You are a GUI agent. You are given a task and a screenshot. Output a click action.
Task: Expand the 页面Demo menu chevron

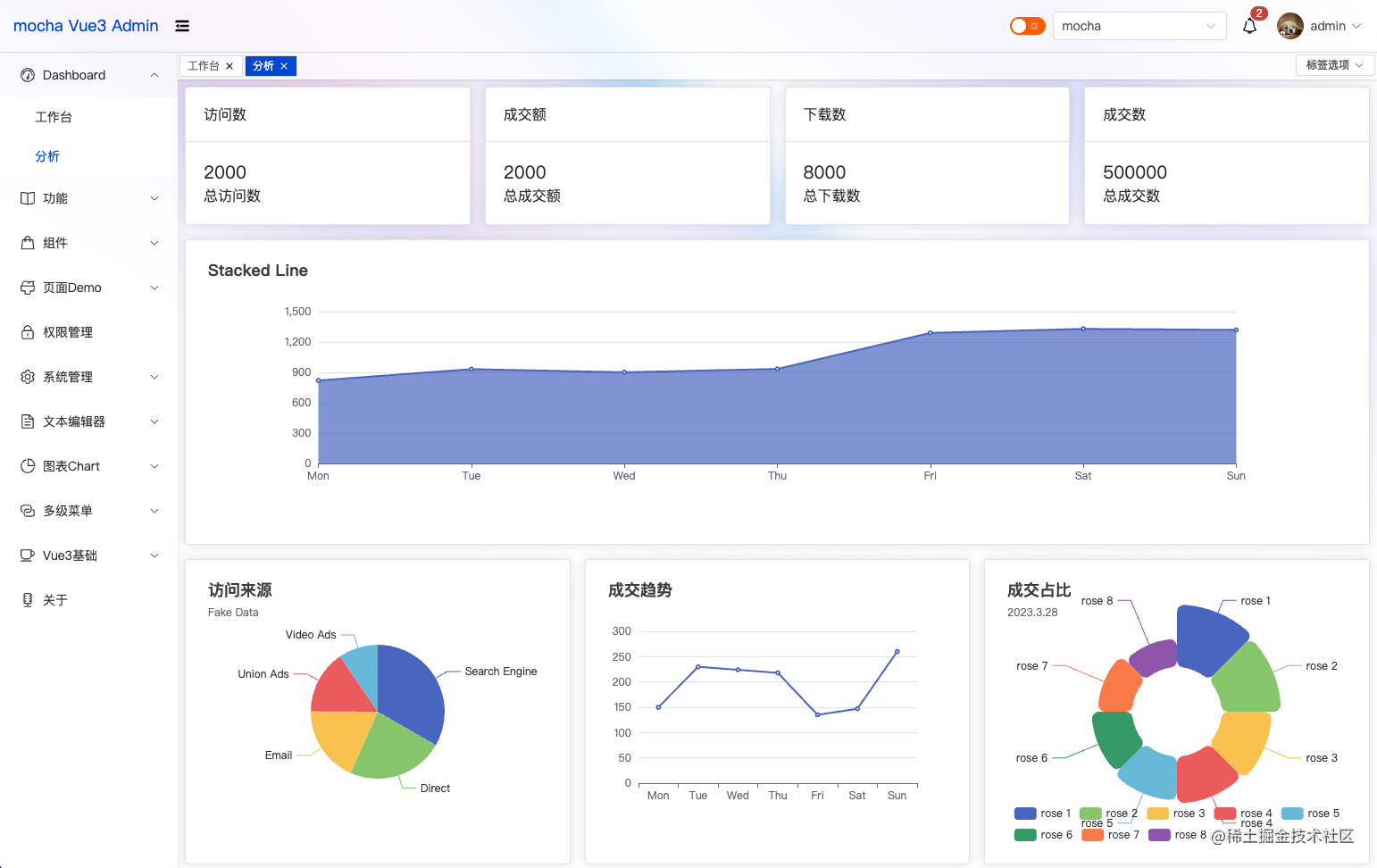pyautogui.click(x=154, y=288)
